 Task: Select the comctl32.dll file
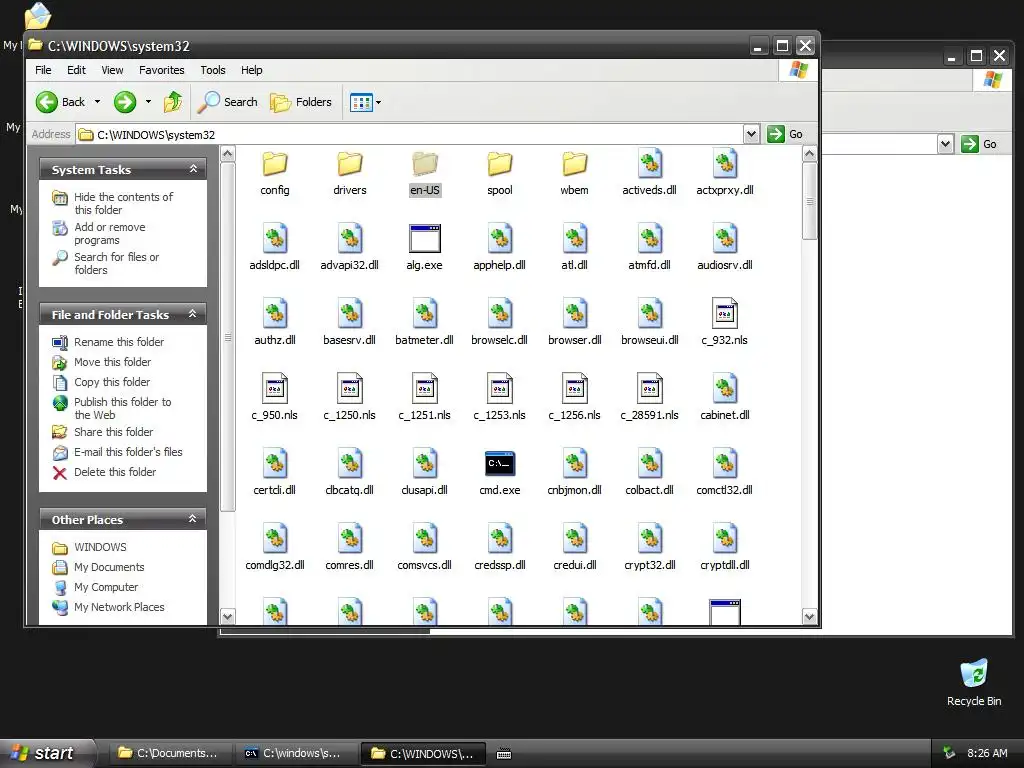[724, 473]
